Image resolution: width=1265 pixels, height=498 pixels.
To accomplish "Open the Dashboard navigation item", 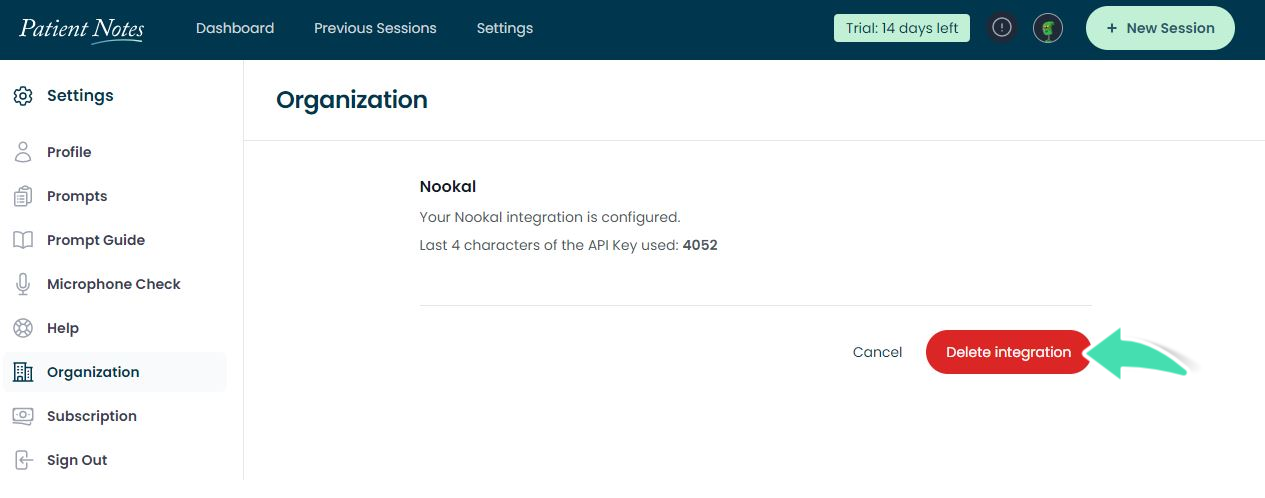I will (x=235, y=28).
